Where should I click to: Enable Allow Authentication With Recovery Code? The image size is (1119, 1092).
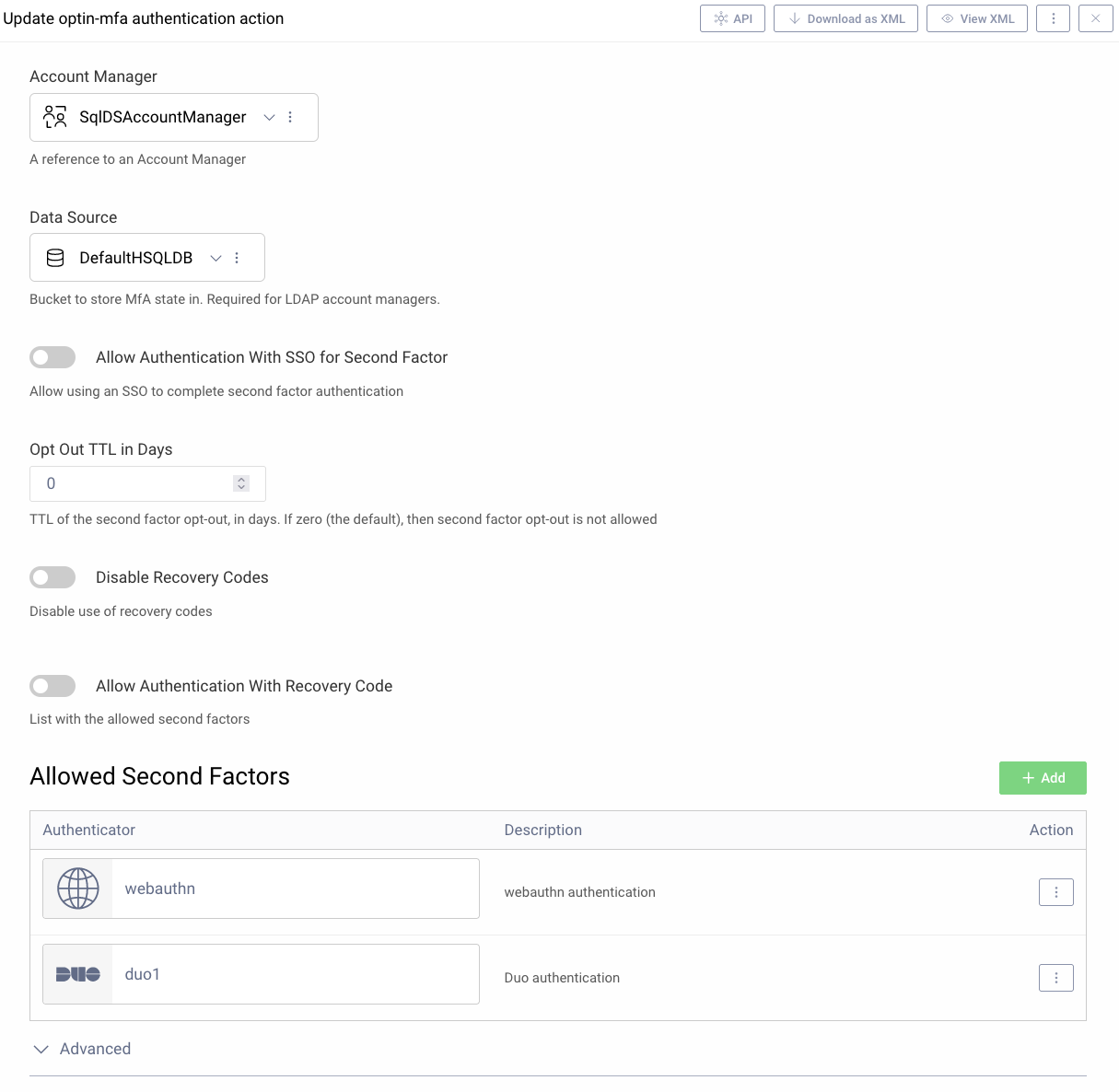[52, 686]
